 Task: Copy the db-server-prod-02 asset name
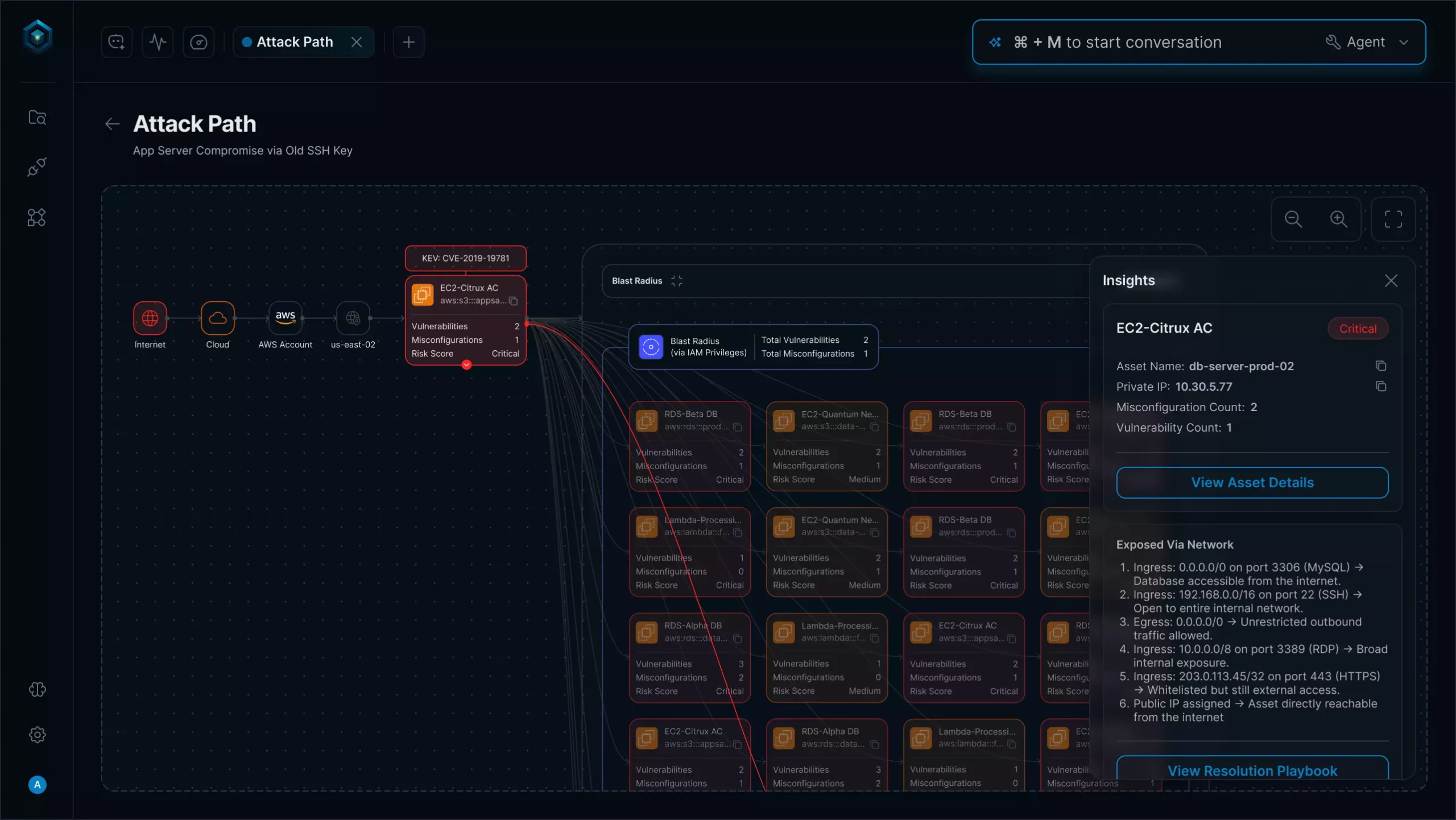pos(1380,366)
